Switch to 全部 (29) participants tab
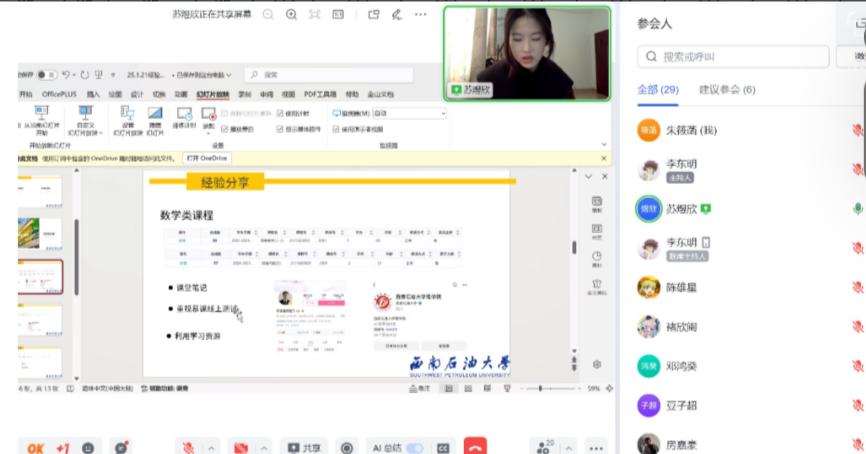 tap(658, 89)
